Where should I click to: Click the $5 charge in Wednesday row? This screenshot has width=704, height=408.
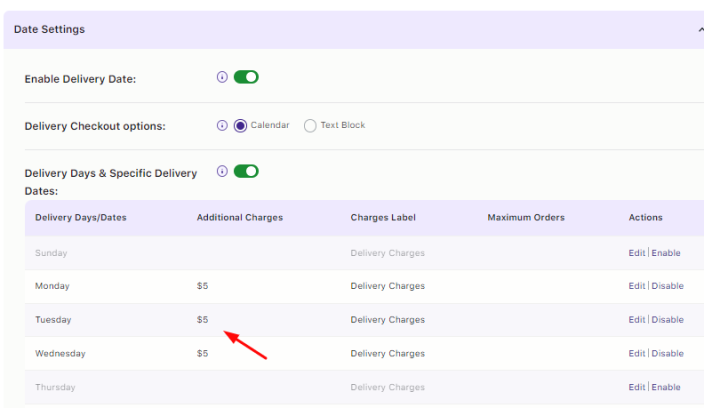(202, 353)
